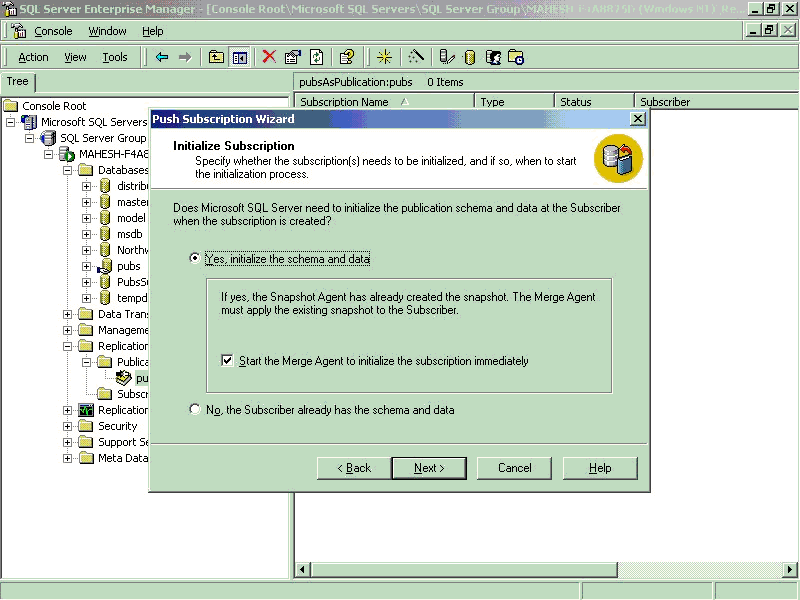Screen dimensions: 800x600
Task: Click the MAHESH server icon in tree
Action: (67, 154)
